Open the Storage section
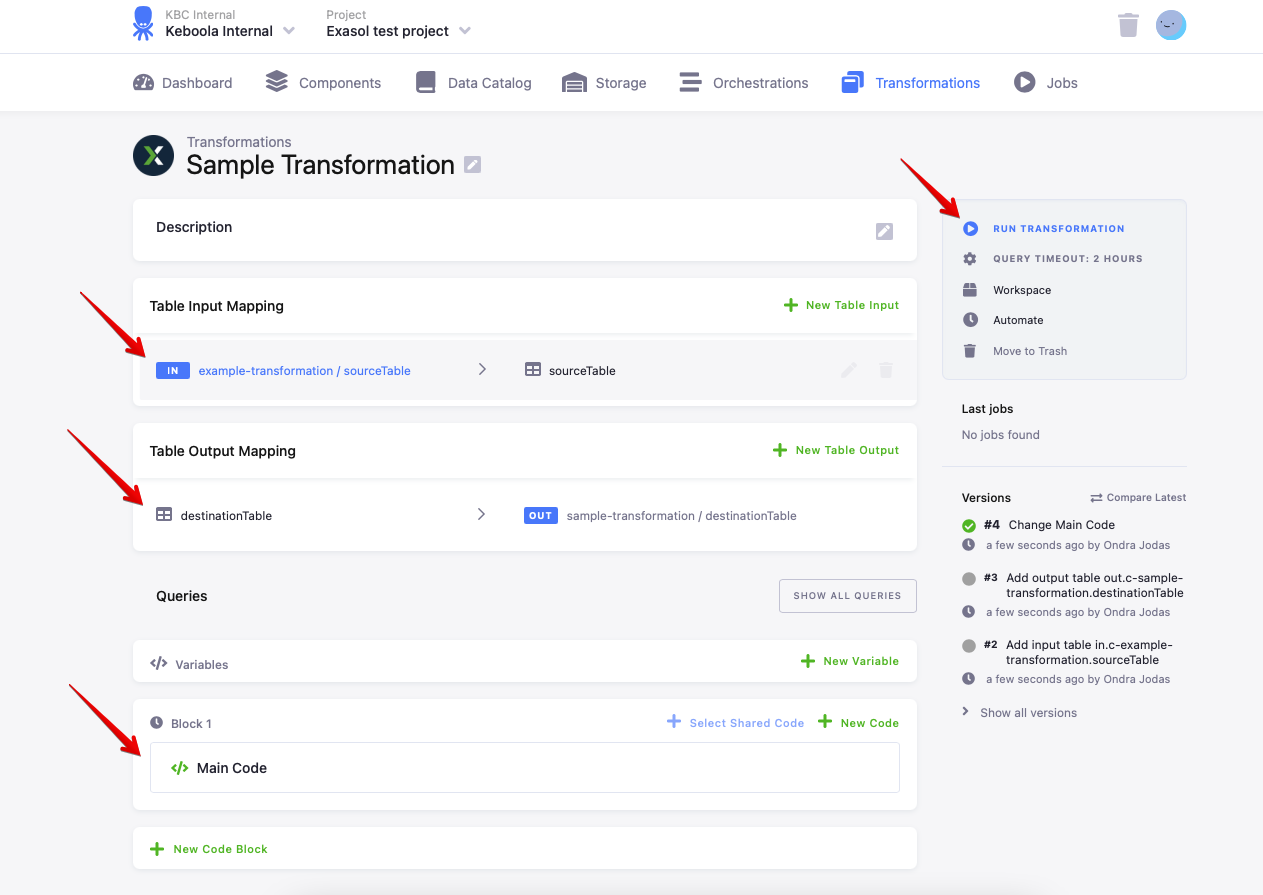This screenshot has width=1263, height=895. [604, 83]
